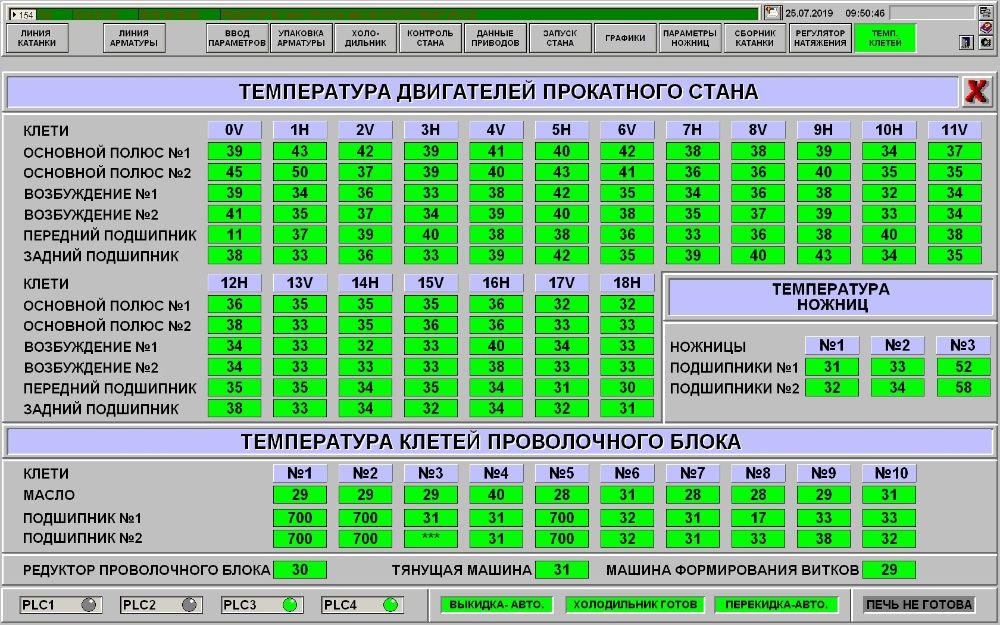The height and width of the screenshot is (625, 1000).
Task: Open the ЛИНИЯ КАТАНКИ screen
Action: (x=36, y=38)
